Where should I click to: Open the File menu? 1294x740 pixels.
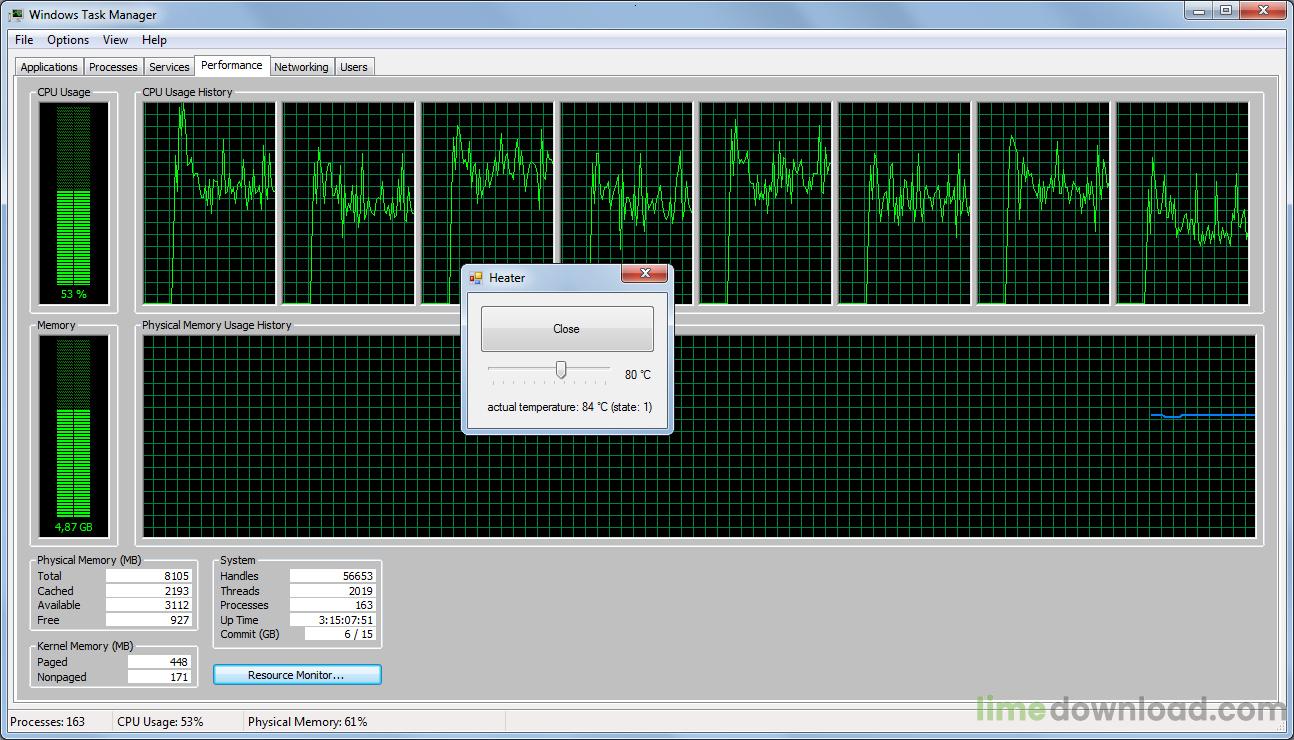click(24, 40)
